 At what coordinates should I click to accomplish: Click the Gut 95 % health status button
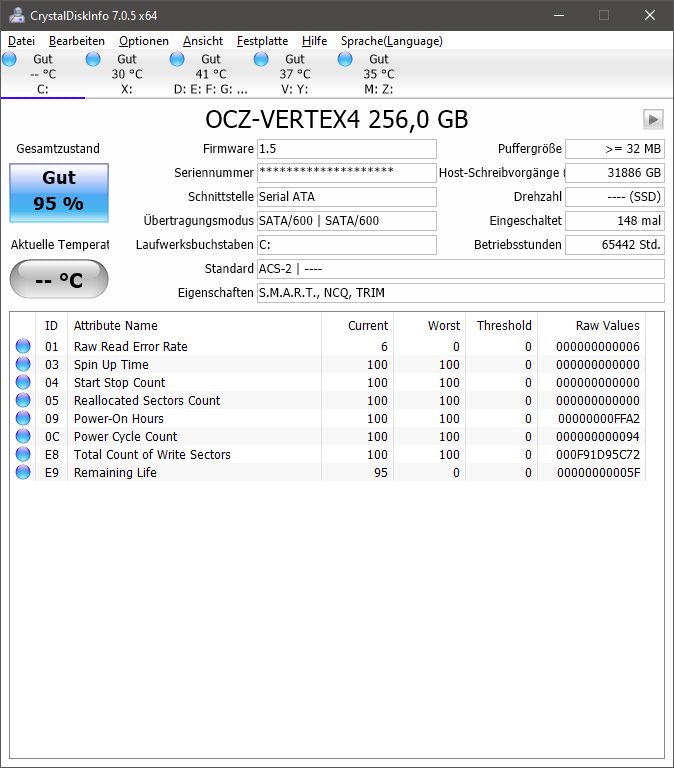point(59,193)
